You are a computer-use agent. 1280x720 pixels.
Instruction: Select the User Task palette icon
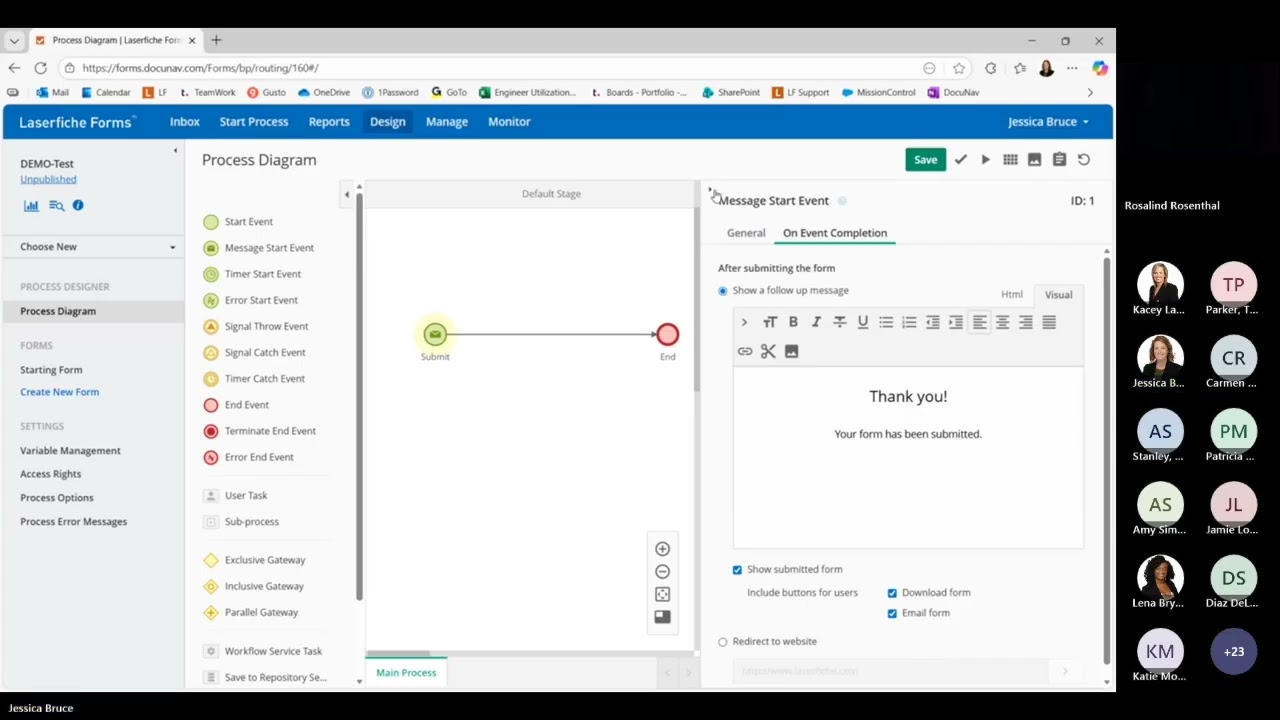(210, 496)
